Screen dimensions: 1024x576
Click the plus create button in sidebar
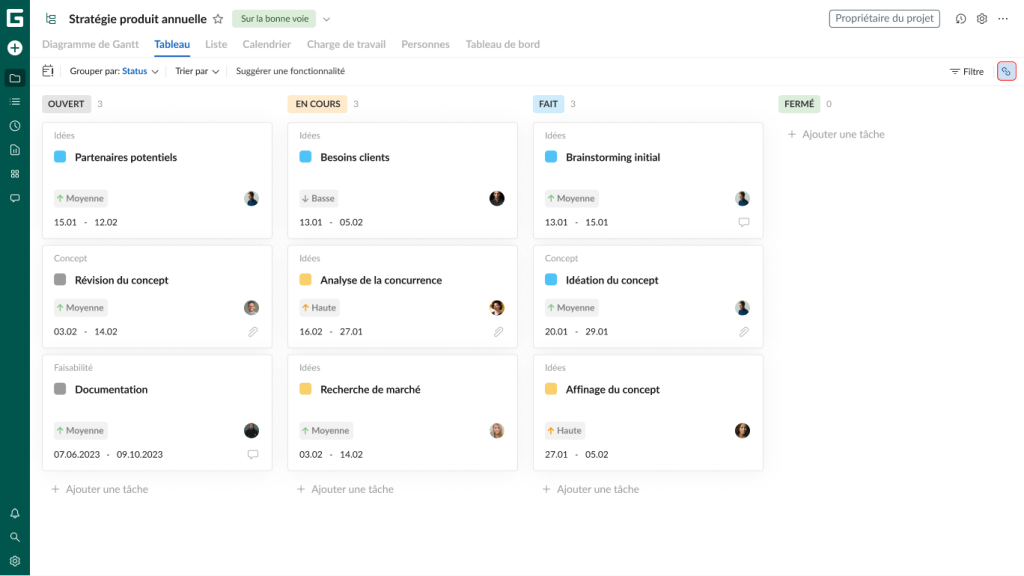(x=14, y=48)
